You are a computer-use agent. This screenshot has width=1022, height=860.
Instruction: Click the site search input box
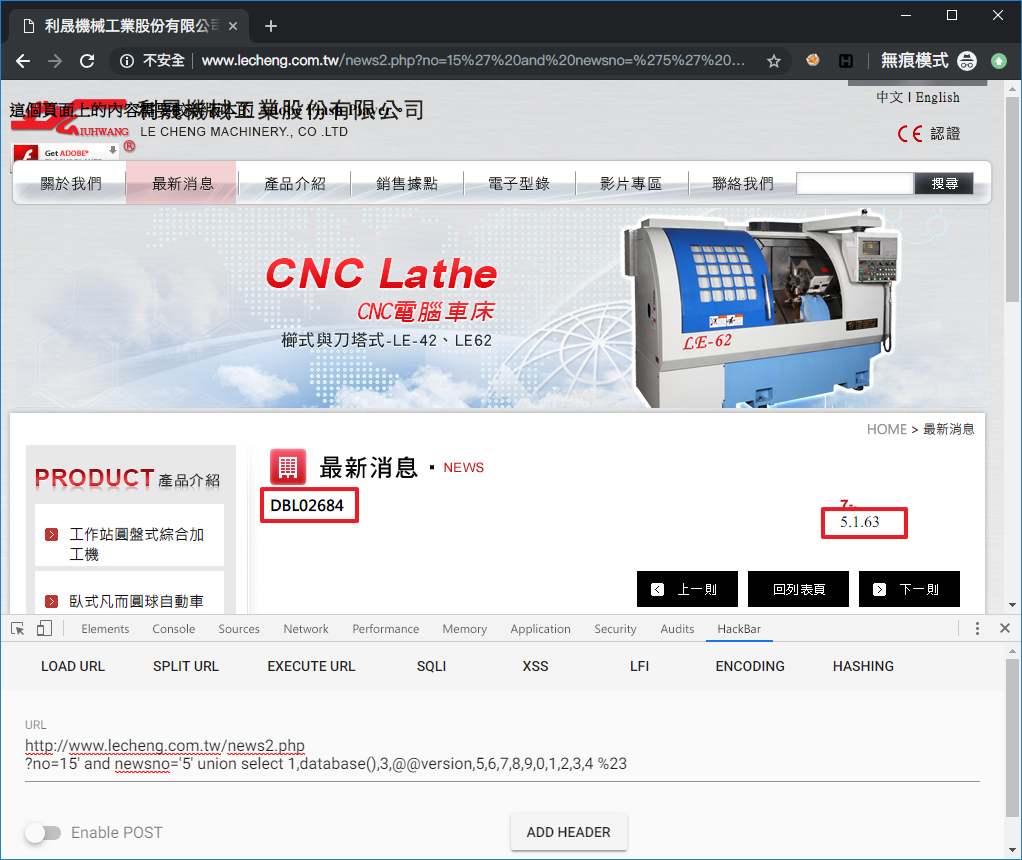tap(855, 184)
